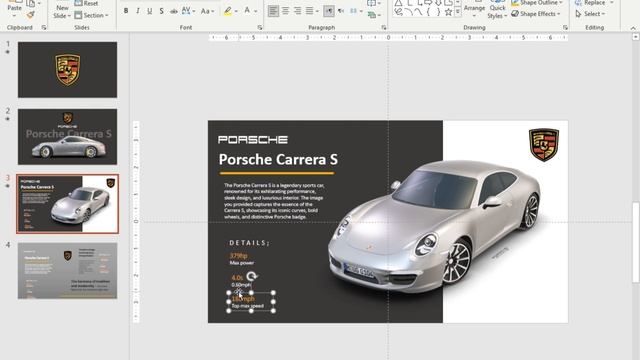The width and height of the screenshot is (640, 360).
Task: Collapse the ribbon with the chevron
Action: click(633, 28)
